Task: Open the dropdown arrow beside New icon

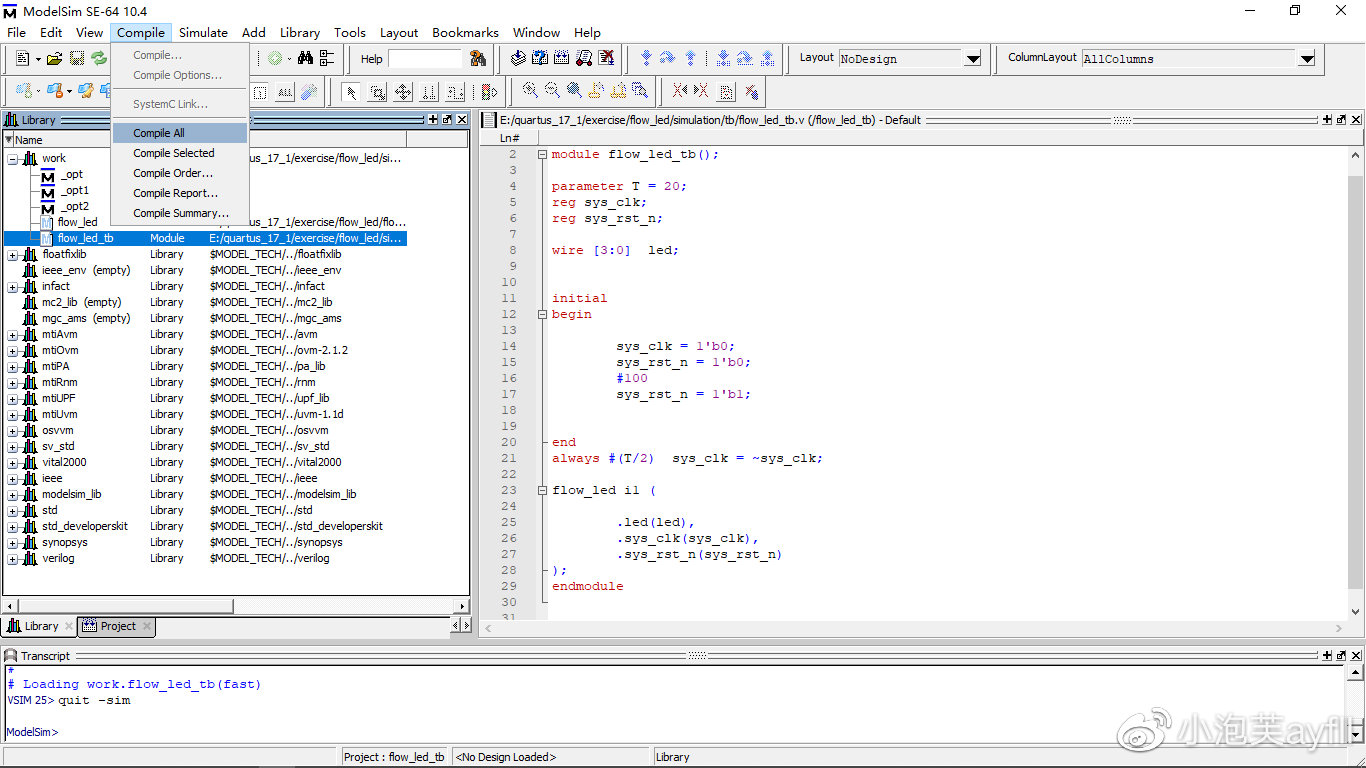Action: click(38, 59)
